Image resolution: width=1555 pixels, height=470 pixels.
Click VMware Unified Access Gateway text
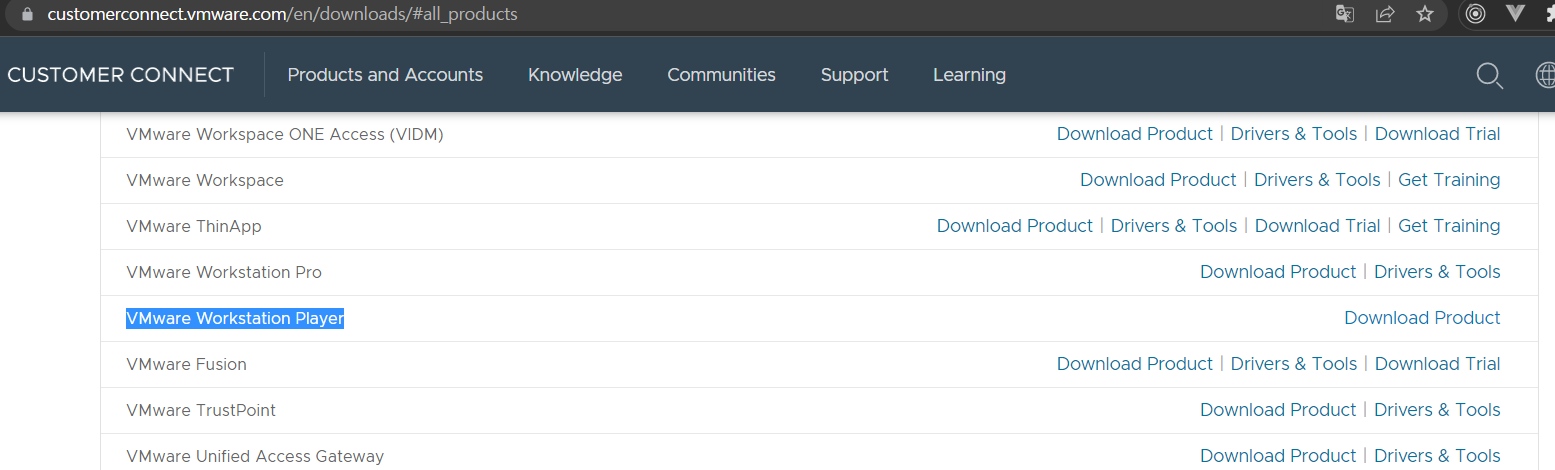point(255,456)
